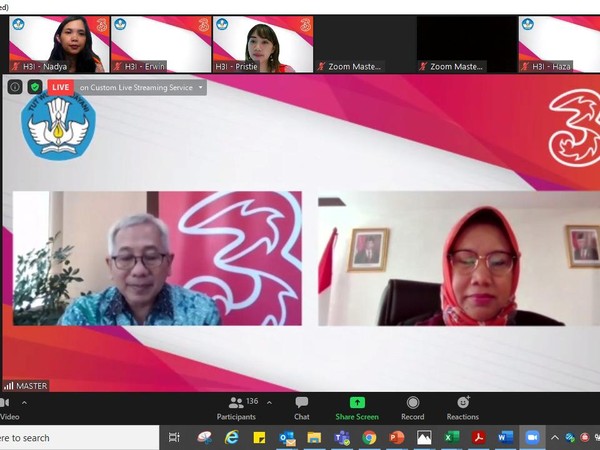Click the MASTER name label
The image size is (600, 450).
tap(26, 386)
